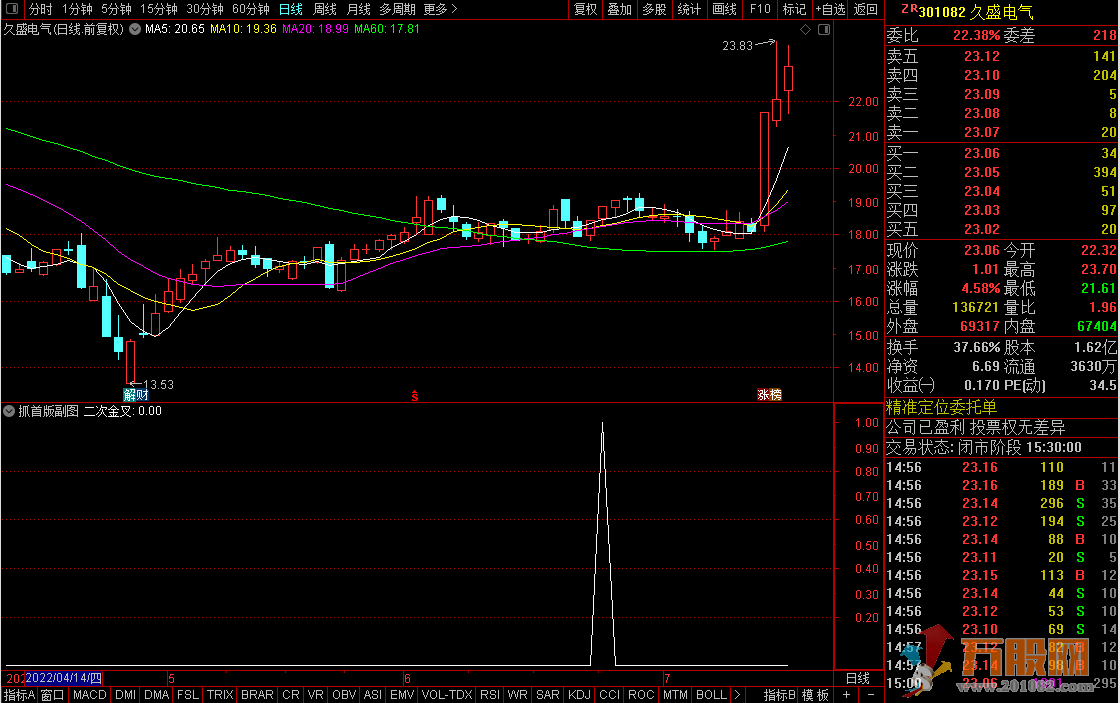
Task: Select the OBV indicator tab
Action: (344, 695)
